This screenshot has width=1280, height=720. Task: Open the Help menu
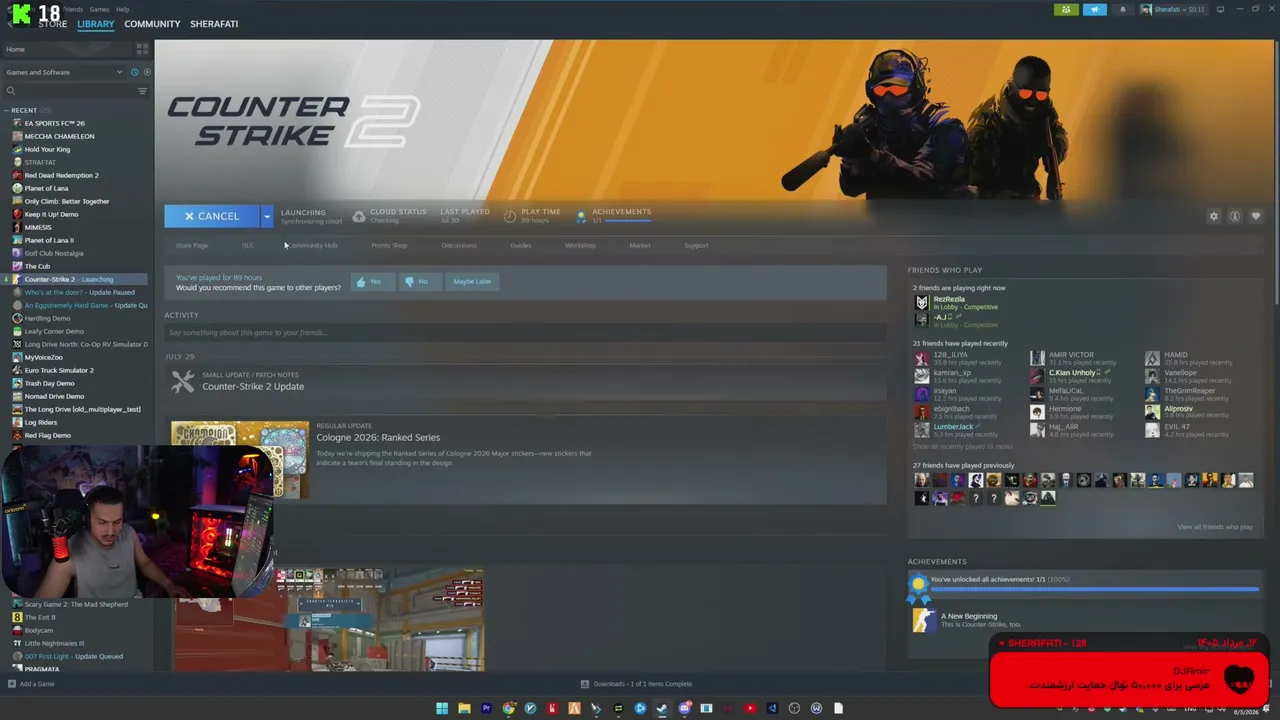click(122, 9)
